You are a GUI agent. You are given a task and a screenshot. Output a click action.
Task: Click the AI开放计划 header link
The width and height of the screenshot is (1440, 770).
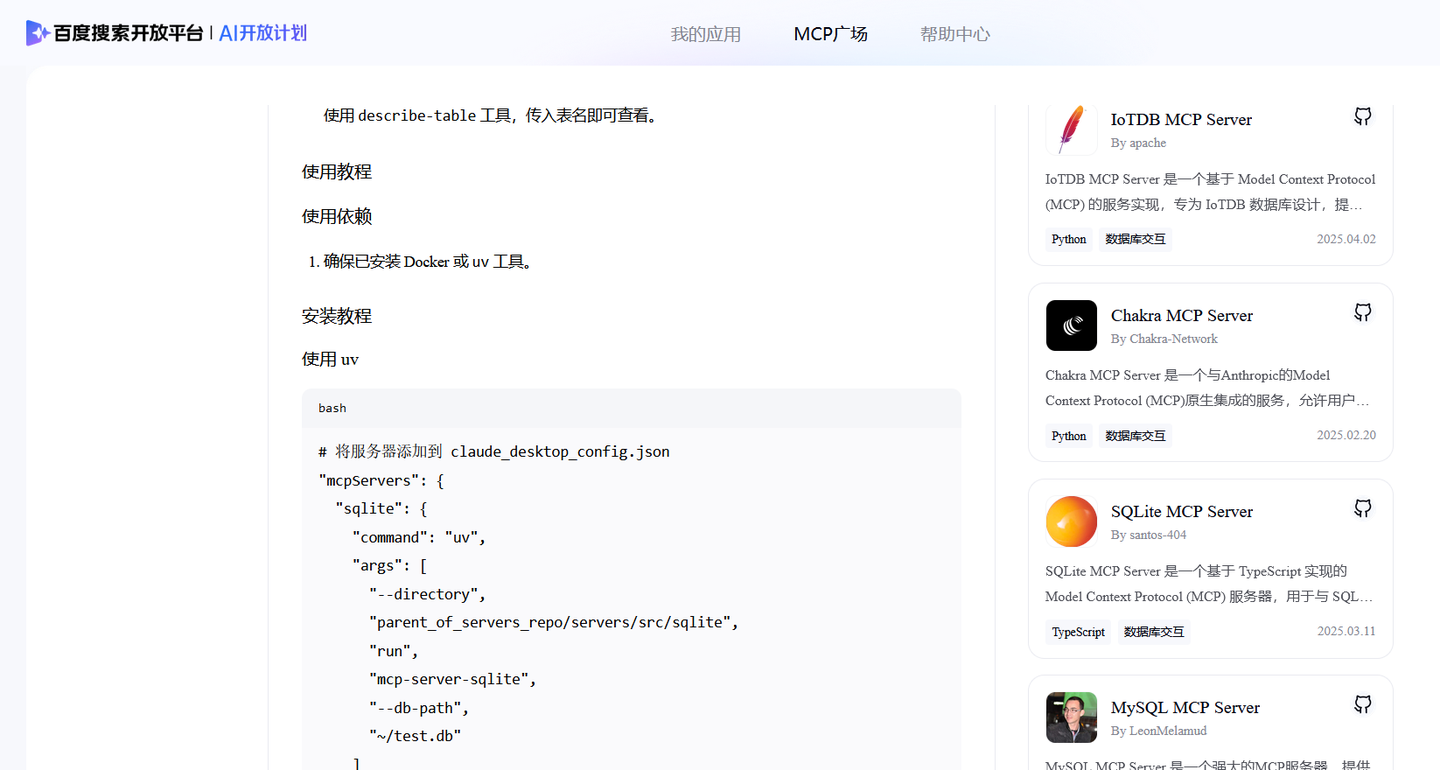(x=263, y=33)
